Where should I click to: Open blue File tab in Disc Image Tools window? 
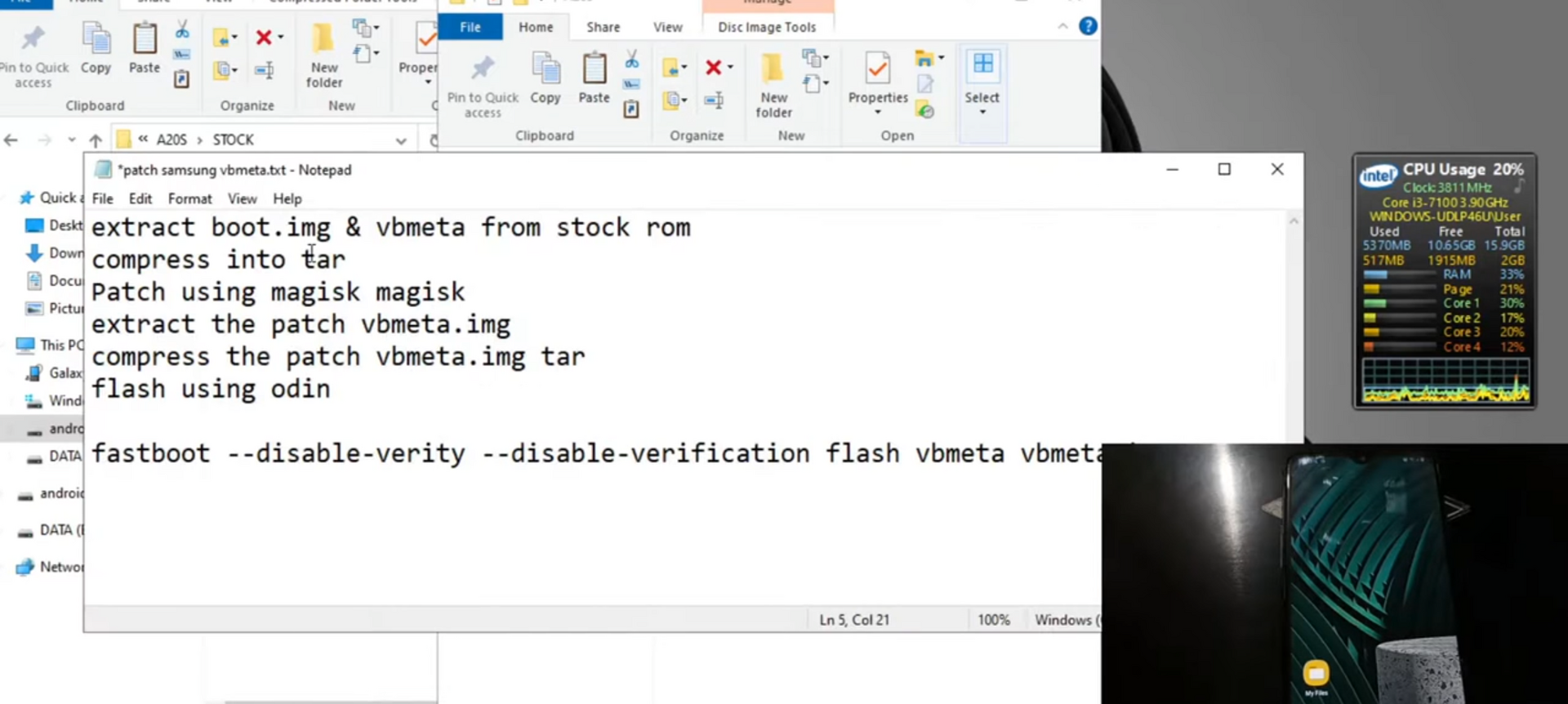[470, 27]
